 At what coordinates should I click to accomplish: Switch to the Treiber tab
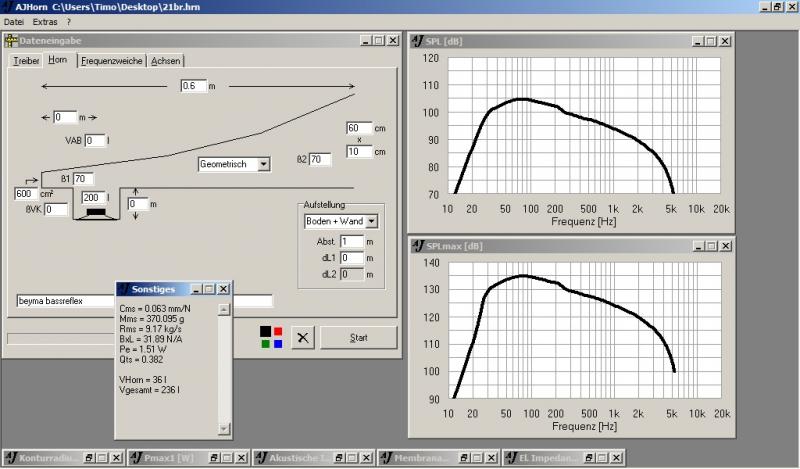point(26,61)
